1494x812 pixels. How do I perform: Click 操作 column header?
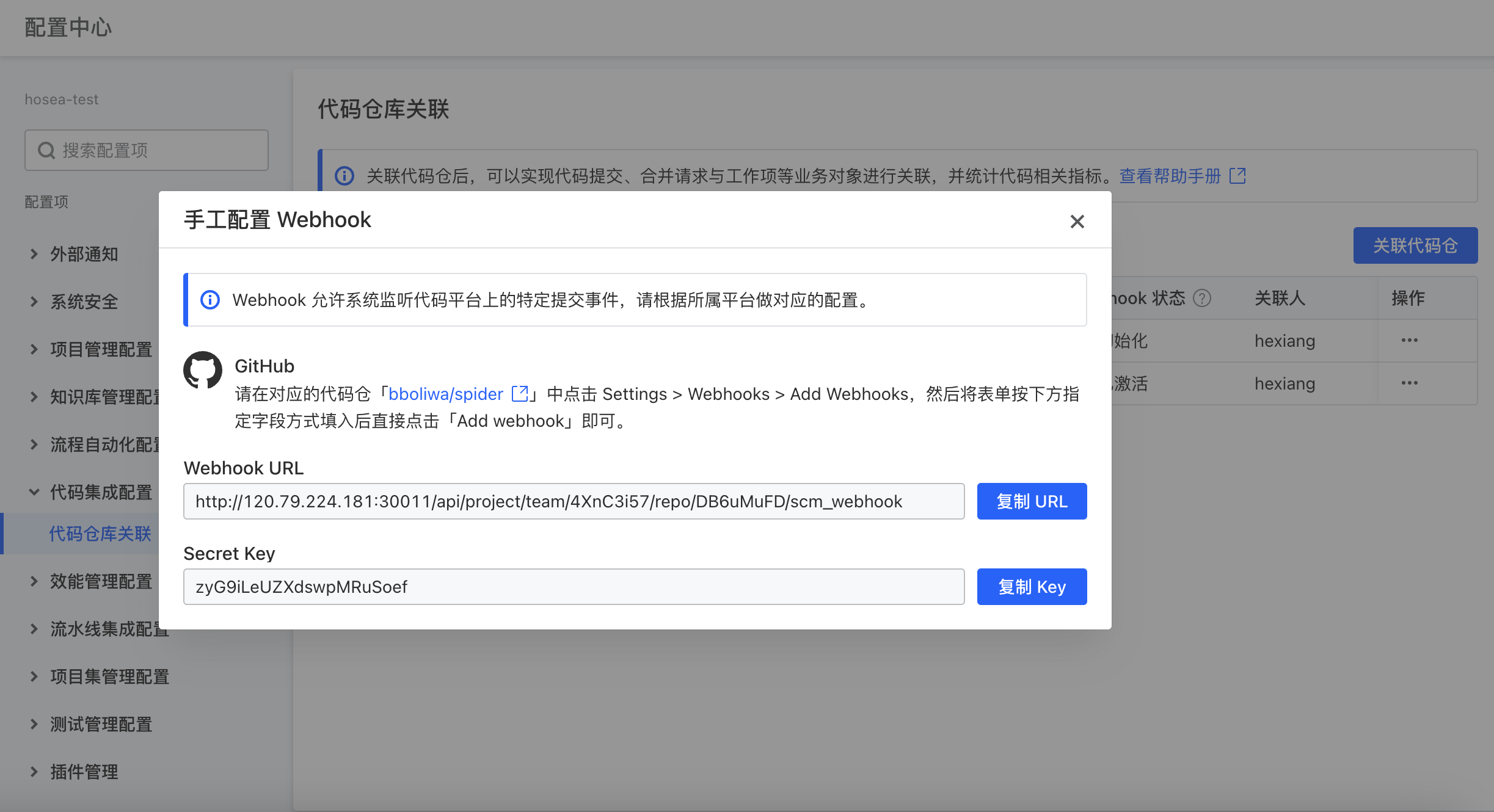[x=1408, y=298]
